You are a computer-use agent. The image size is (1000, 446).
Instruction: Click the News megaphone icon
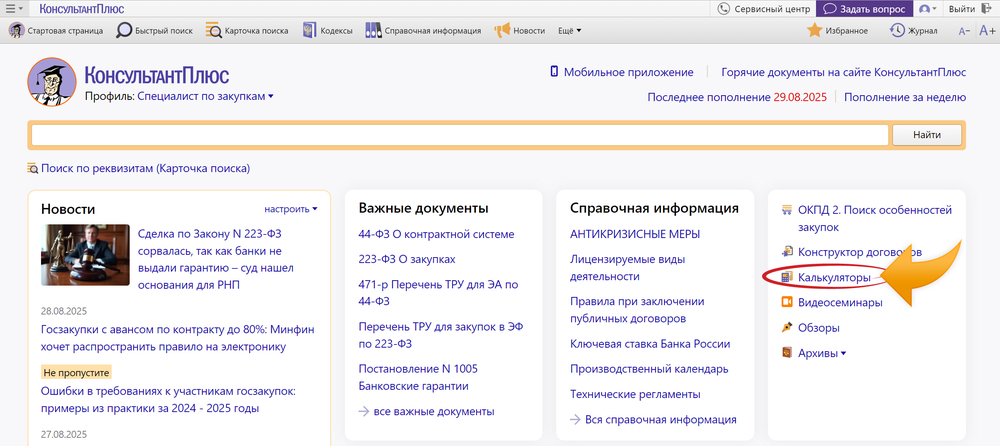click(x=502, y=30)
